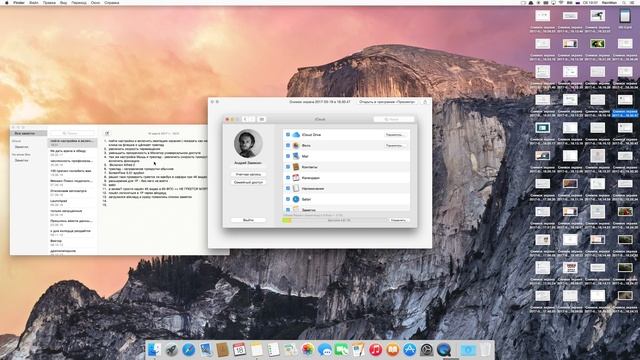Toggle the iCloud Drive checkbox
Viewport: 640px width, 360px height.
(x=288, y=134)
